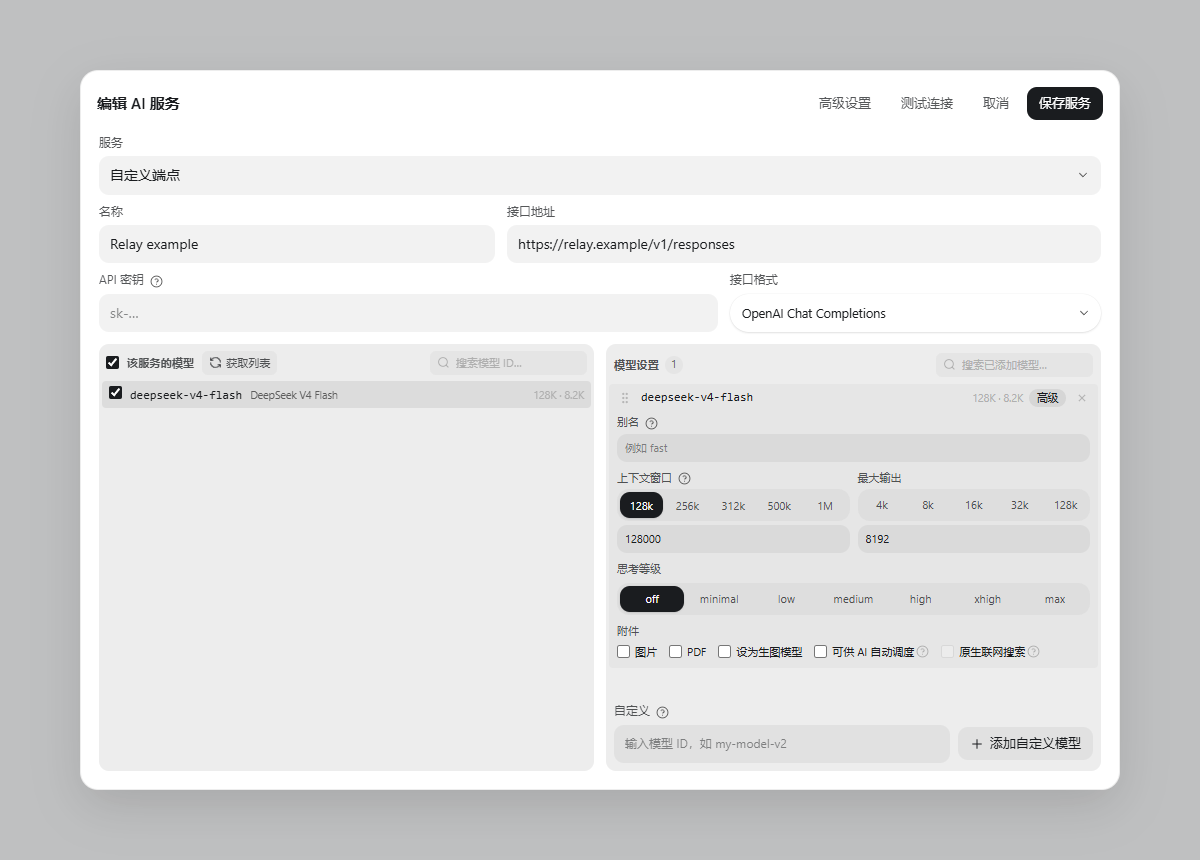Viewport: 1200px width, 860px height.
Task: Select 4k max output
Action: 882,505
